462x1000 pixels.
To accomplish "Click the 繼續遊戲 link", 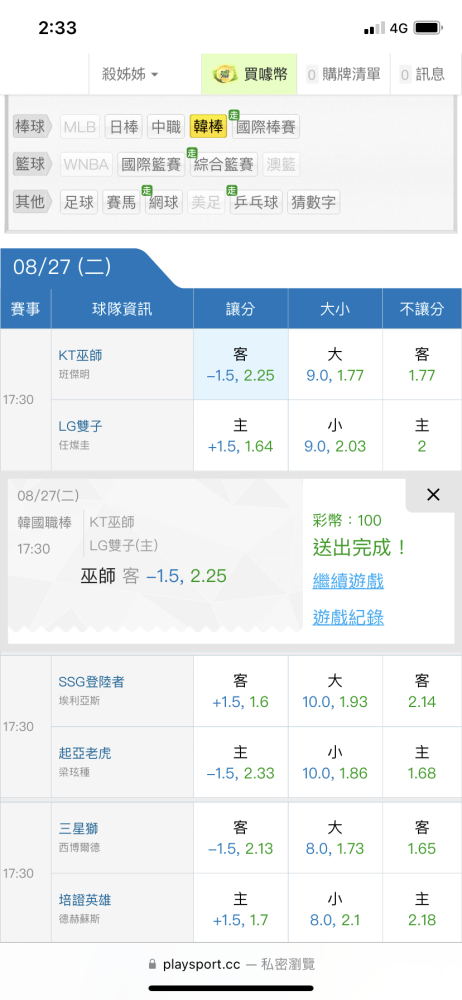I will click(348, 581).
